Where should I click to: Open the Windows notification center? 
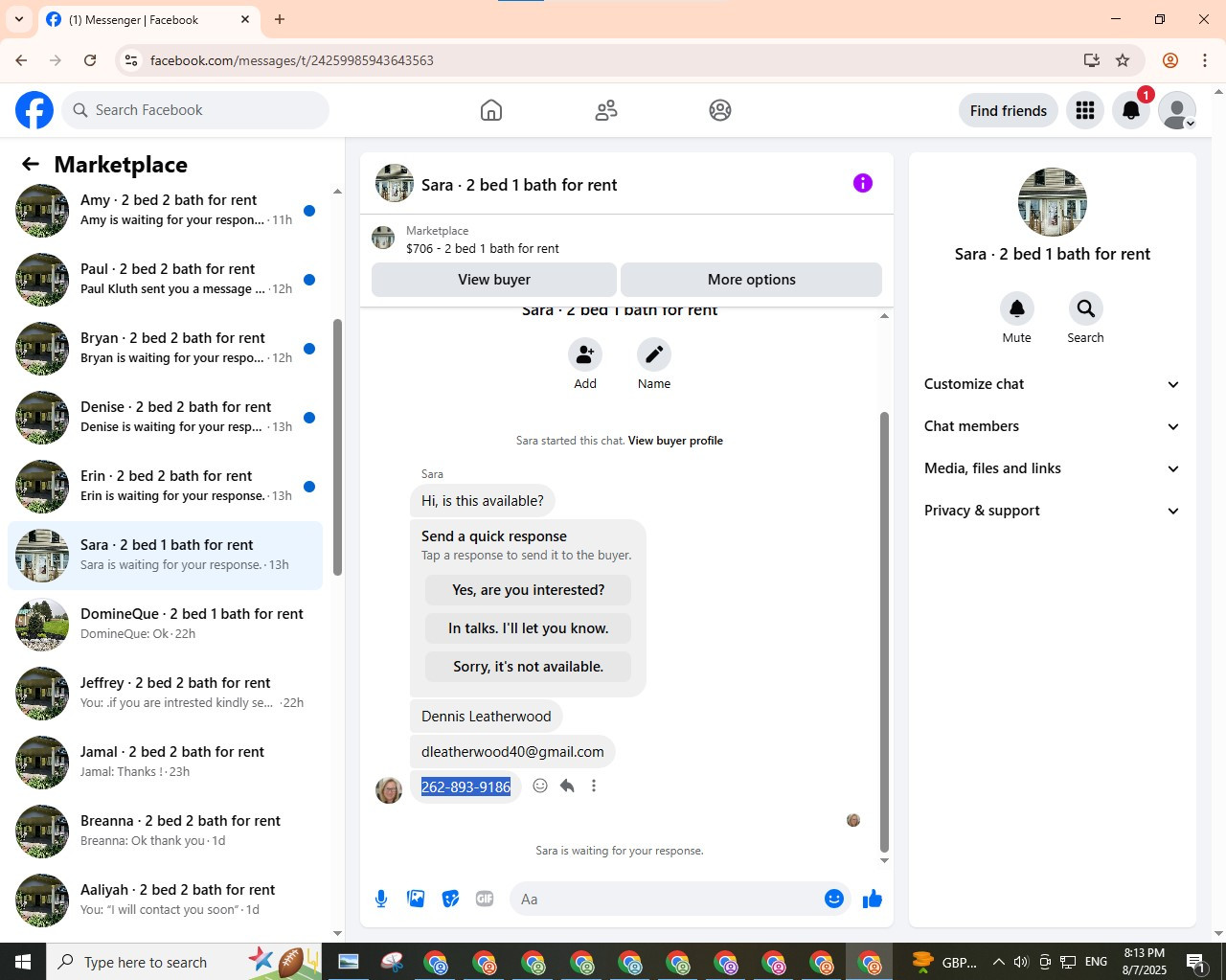point(1195,962)
